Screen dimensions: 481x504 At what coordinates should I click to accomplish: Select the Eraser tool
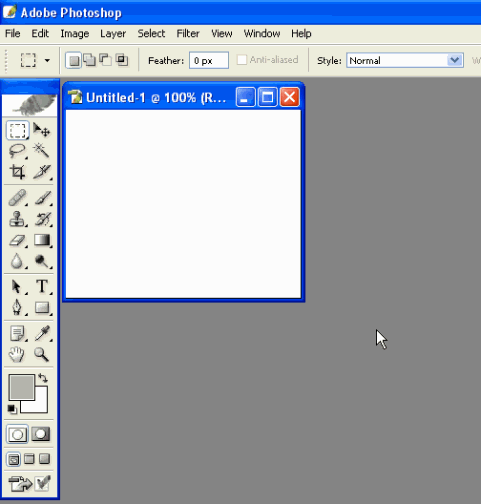pyautogui.click(x=17, y=240)
